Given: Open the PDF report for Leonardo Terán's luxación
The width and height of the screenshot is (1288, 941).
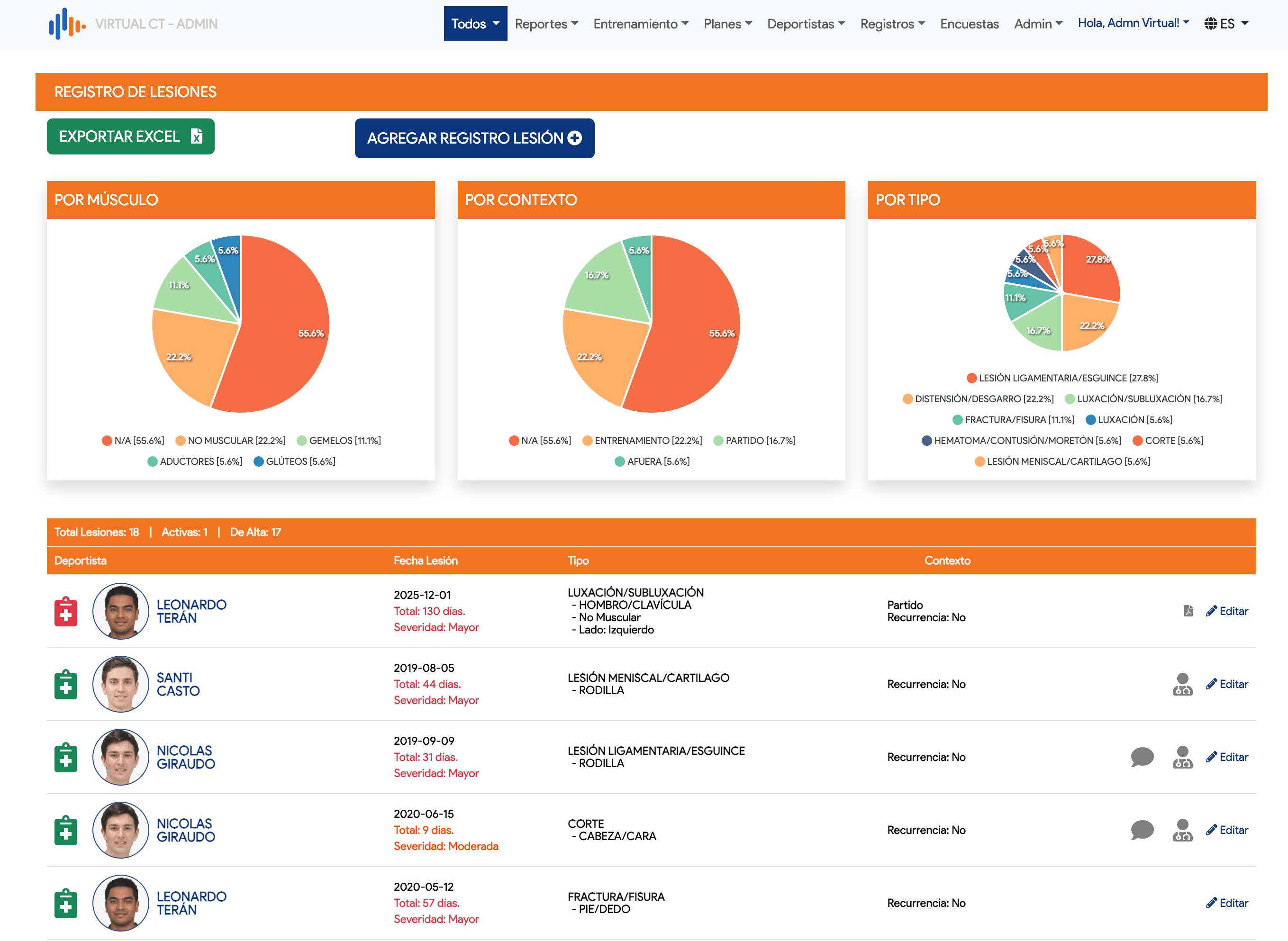Looking at the screenshot, I should [x=1188, y=612].
